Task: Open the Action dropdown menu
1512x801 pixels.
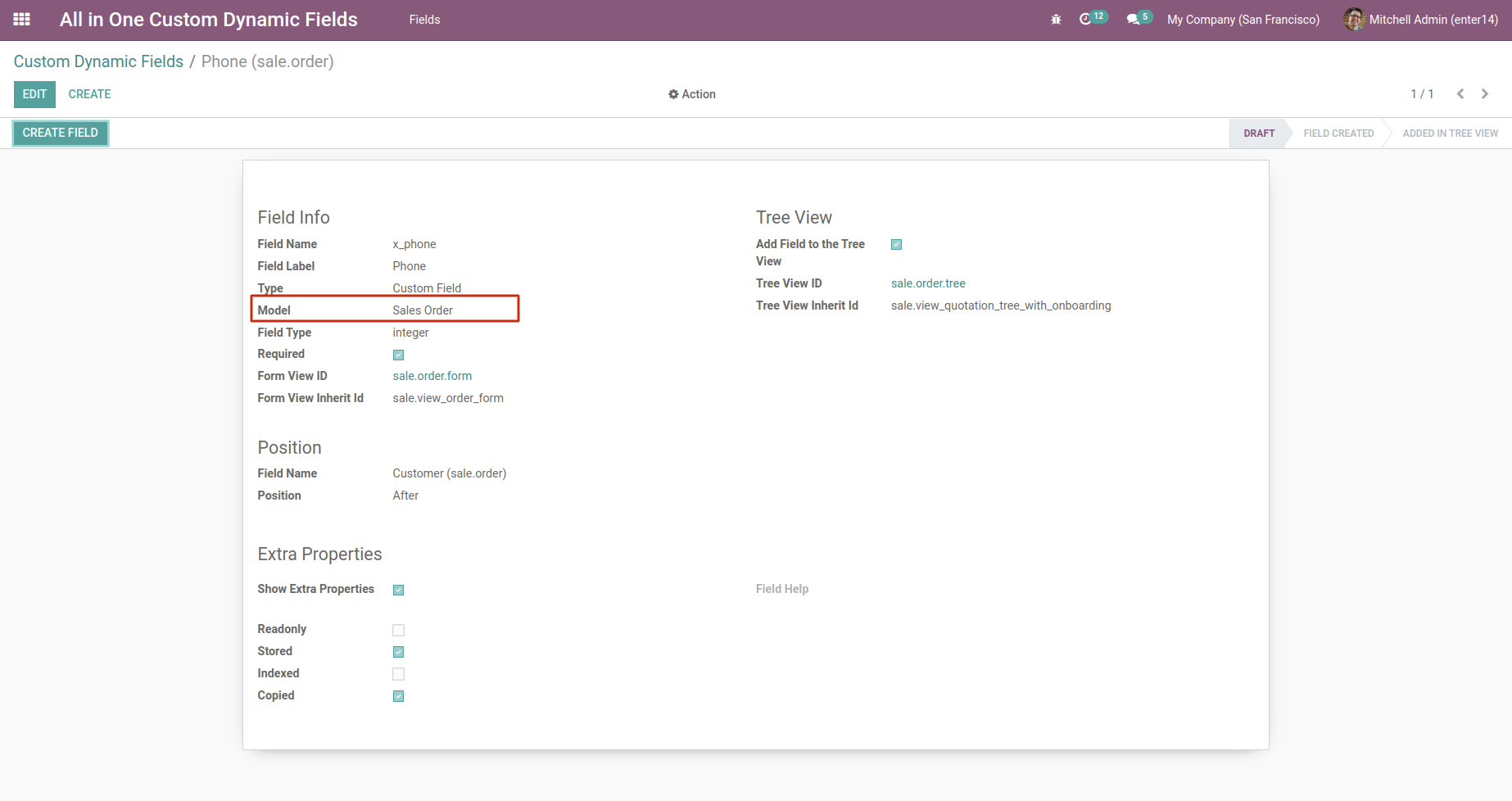Action: [692, 94]
